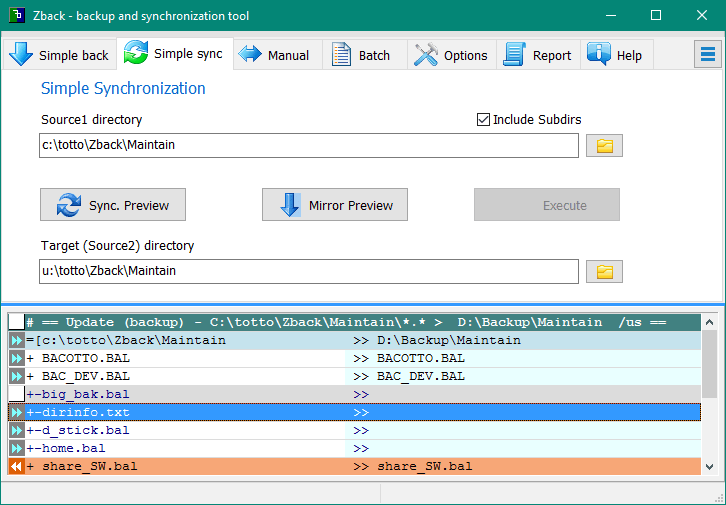Open the hamburger menu button
This screenshot has height=505, width=726.
click(707, 54)
